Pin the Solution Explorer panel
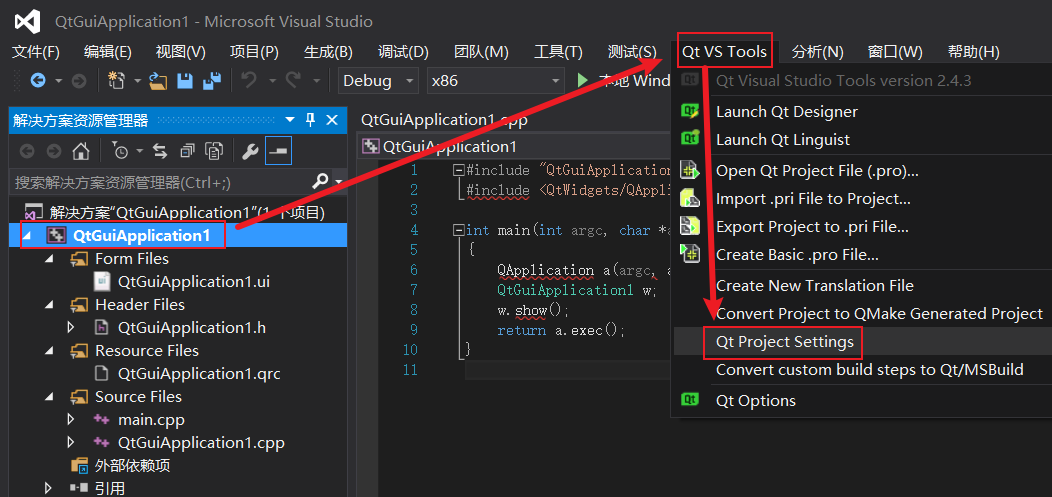Viewport: 1052px width, 497px height. [x=310, y=120]
